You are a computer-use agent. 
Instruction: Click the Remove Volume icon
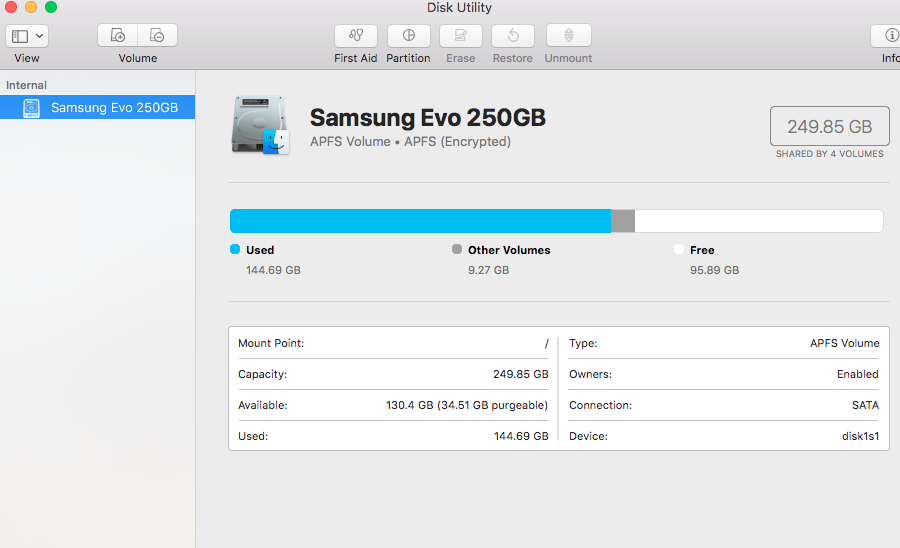coord(157,36)
